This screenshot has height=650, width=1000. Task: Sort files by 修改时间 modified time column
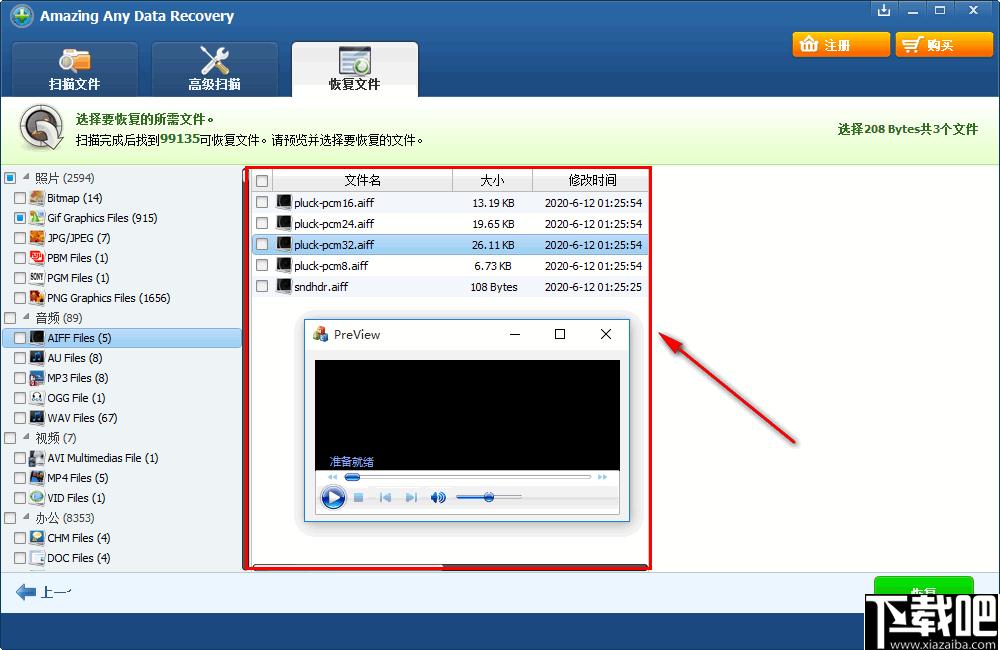[590, 181]
